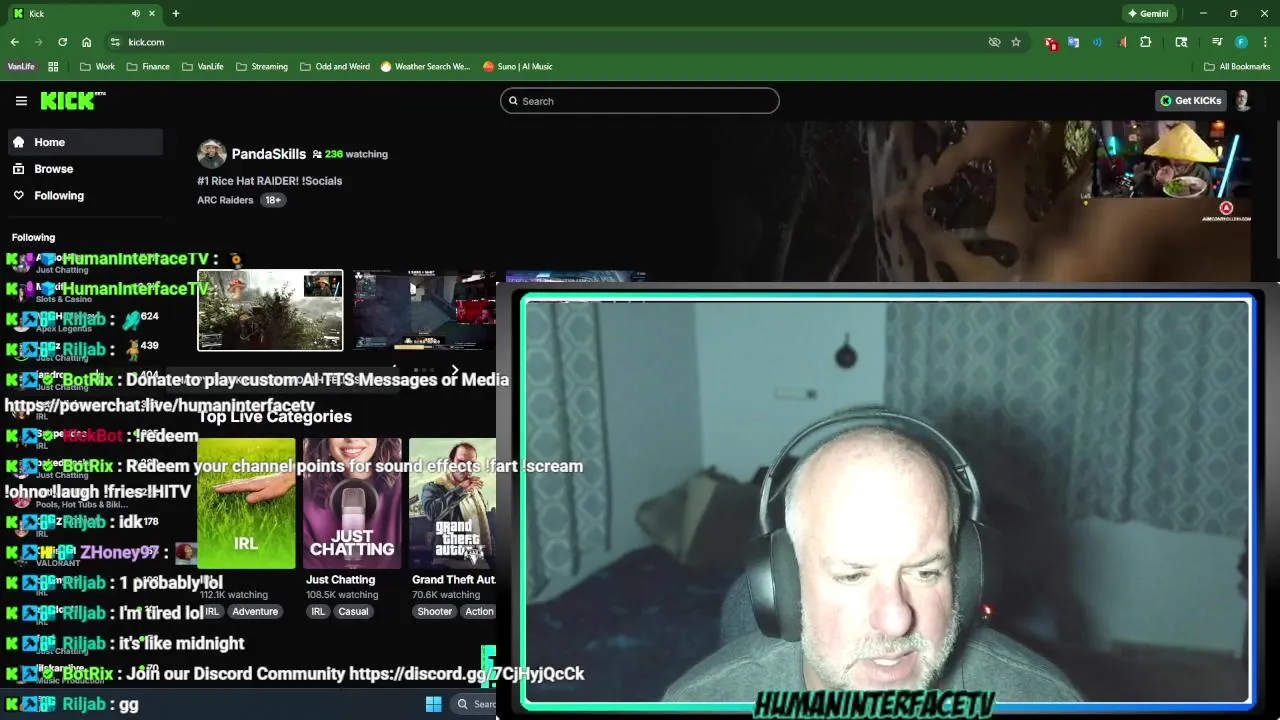This screenshot has height=720, width=1280.
Task: Open the Kick hamburger sidebar menu
Action: tap(21, 101)
